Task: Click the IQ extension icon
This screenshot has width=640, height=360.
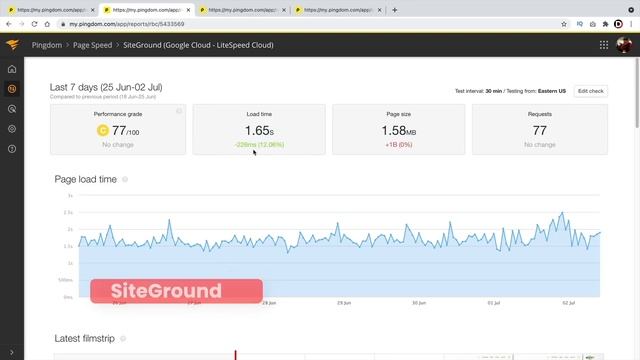Action: click(x=580, y=24)
